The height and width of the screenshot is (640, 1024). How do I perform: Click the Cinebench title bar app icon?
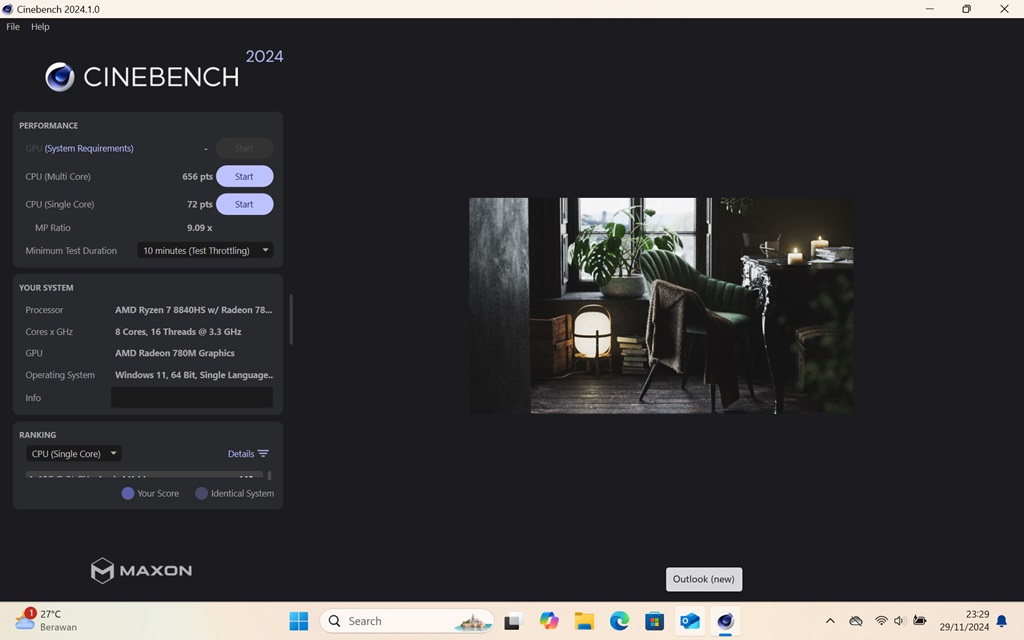[x=8, y=9]
